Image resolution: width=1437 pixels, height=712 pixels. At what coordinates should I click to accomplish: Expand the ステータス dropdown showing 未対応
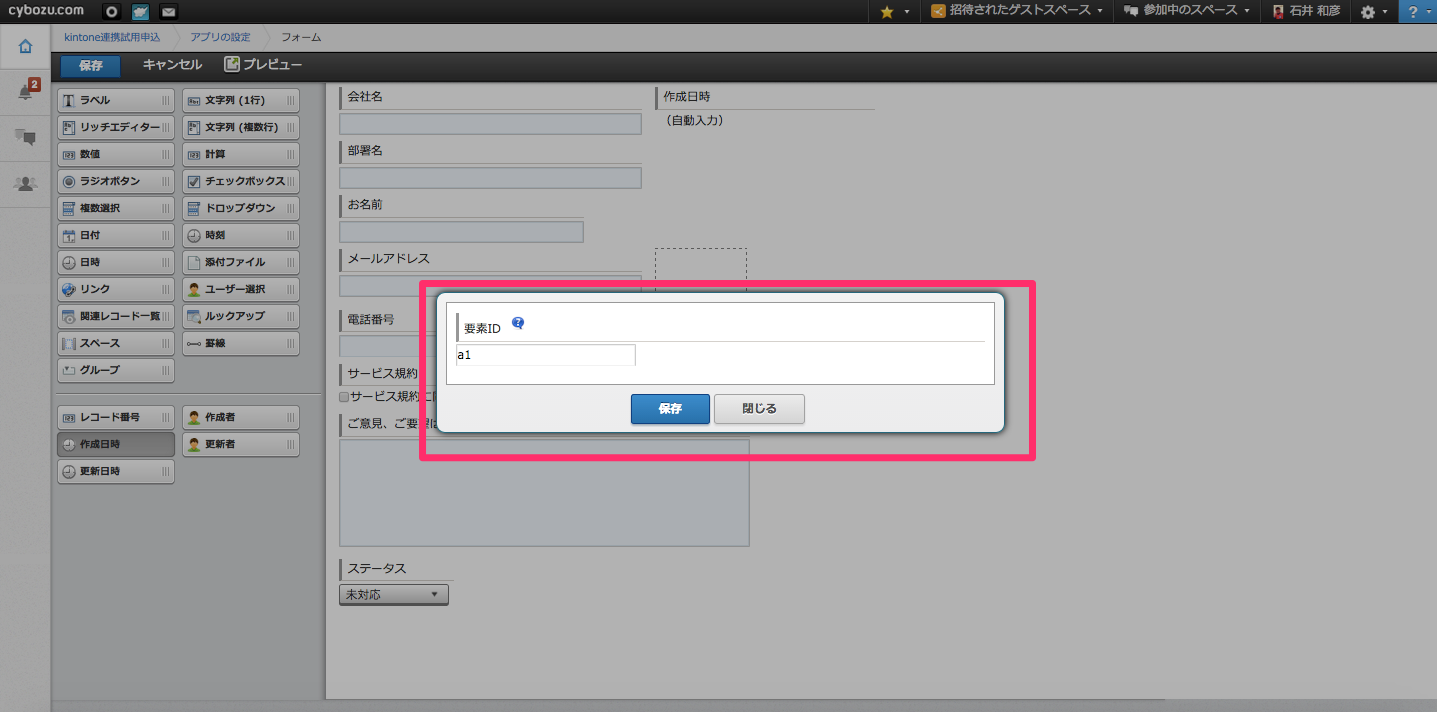pyautogui.click(x=393, y=595)
